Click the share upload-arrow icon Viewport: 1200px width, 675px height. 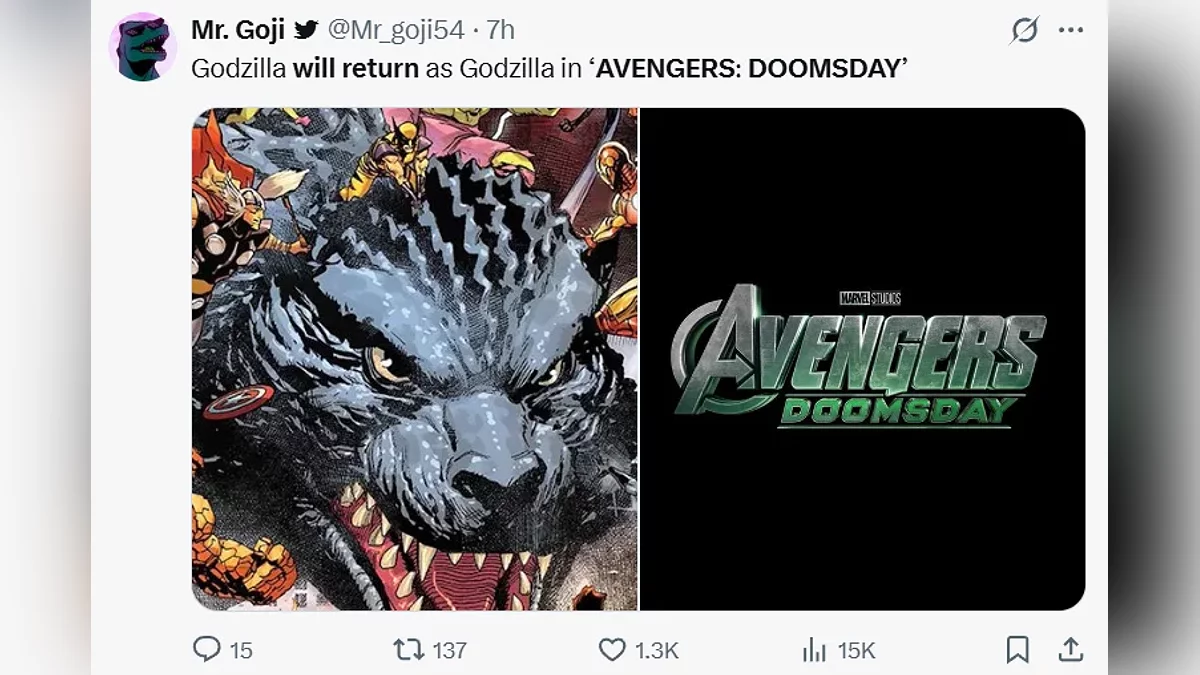tap(1070, 650)
